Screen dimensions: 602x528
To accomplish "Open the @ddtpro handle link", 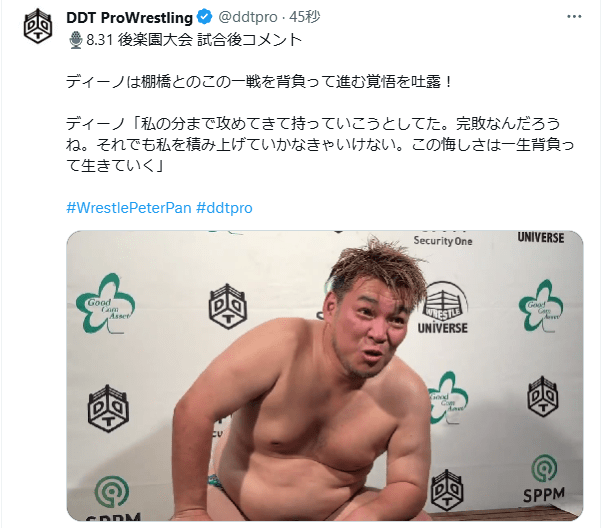I will (x=248, y=17).
